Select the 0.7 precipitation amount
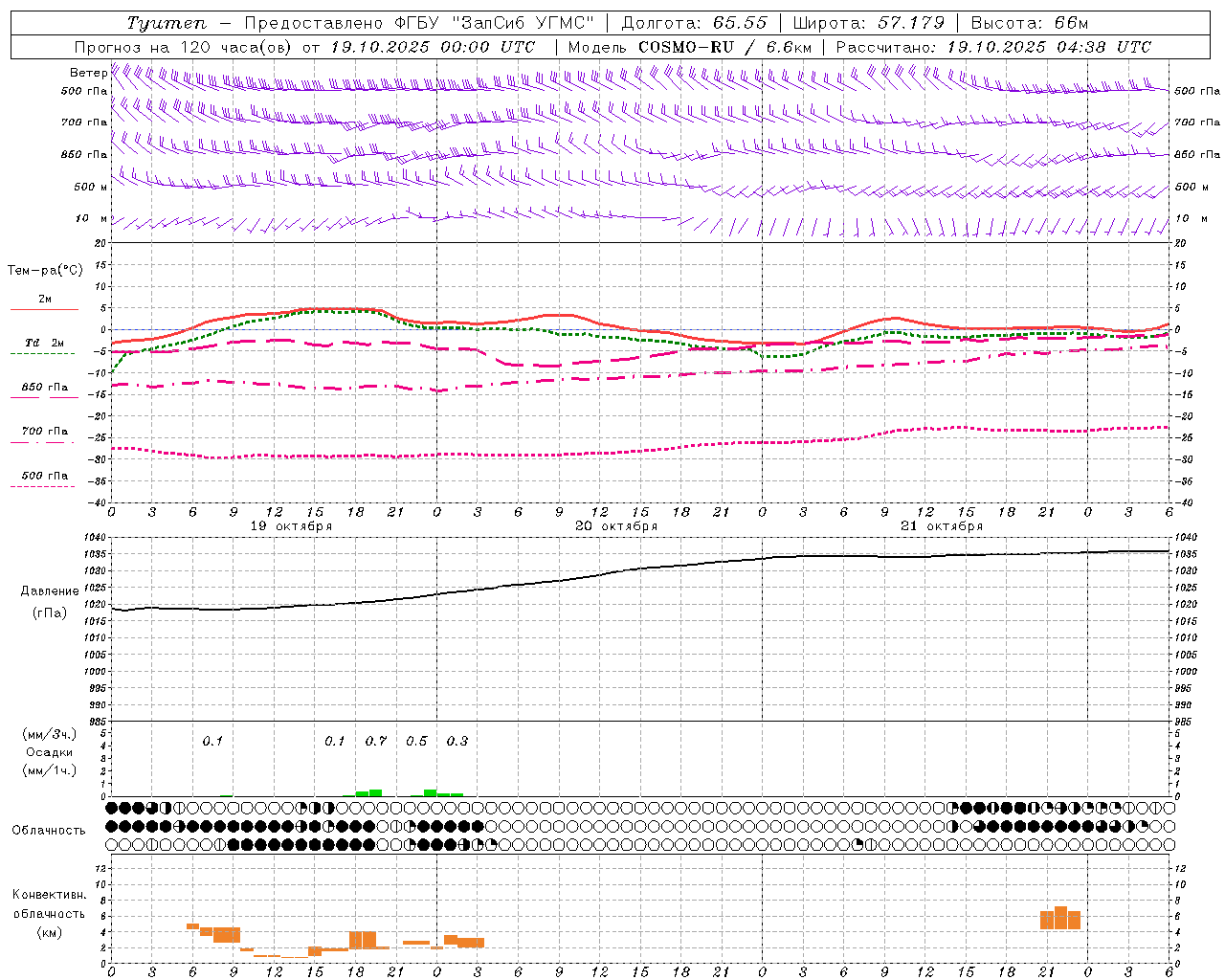The image size is (1225, 980). pos(376,742)
